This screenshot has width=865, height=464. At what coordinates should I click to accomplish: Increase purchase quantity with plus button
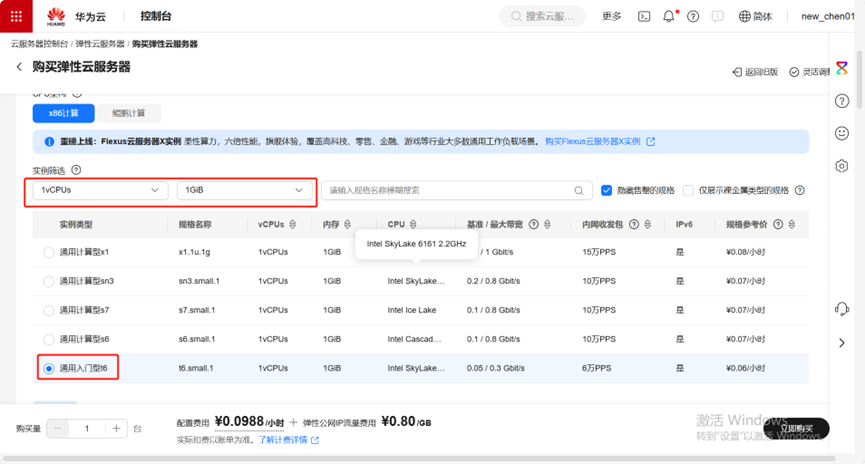tap(116, 429)
